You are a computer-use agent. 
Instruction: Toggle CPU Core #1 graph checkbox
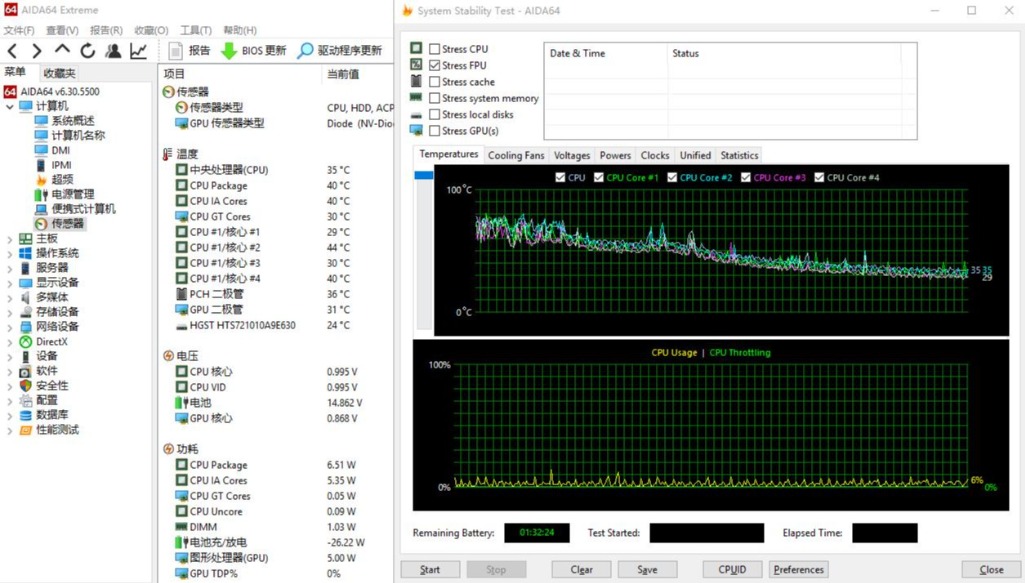click(598, 178)
